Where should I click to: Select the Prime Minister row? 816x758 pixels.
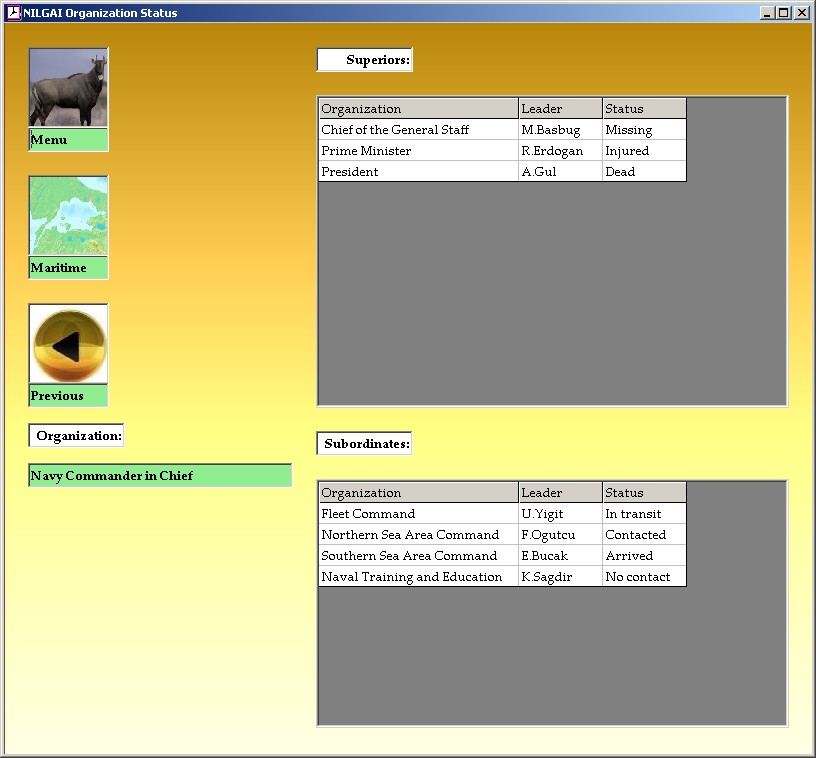tap(419, 151)
